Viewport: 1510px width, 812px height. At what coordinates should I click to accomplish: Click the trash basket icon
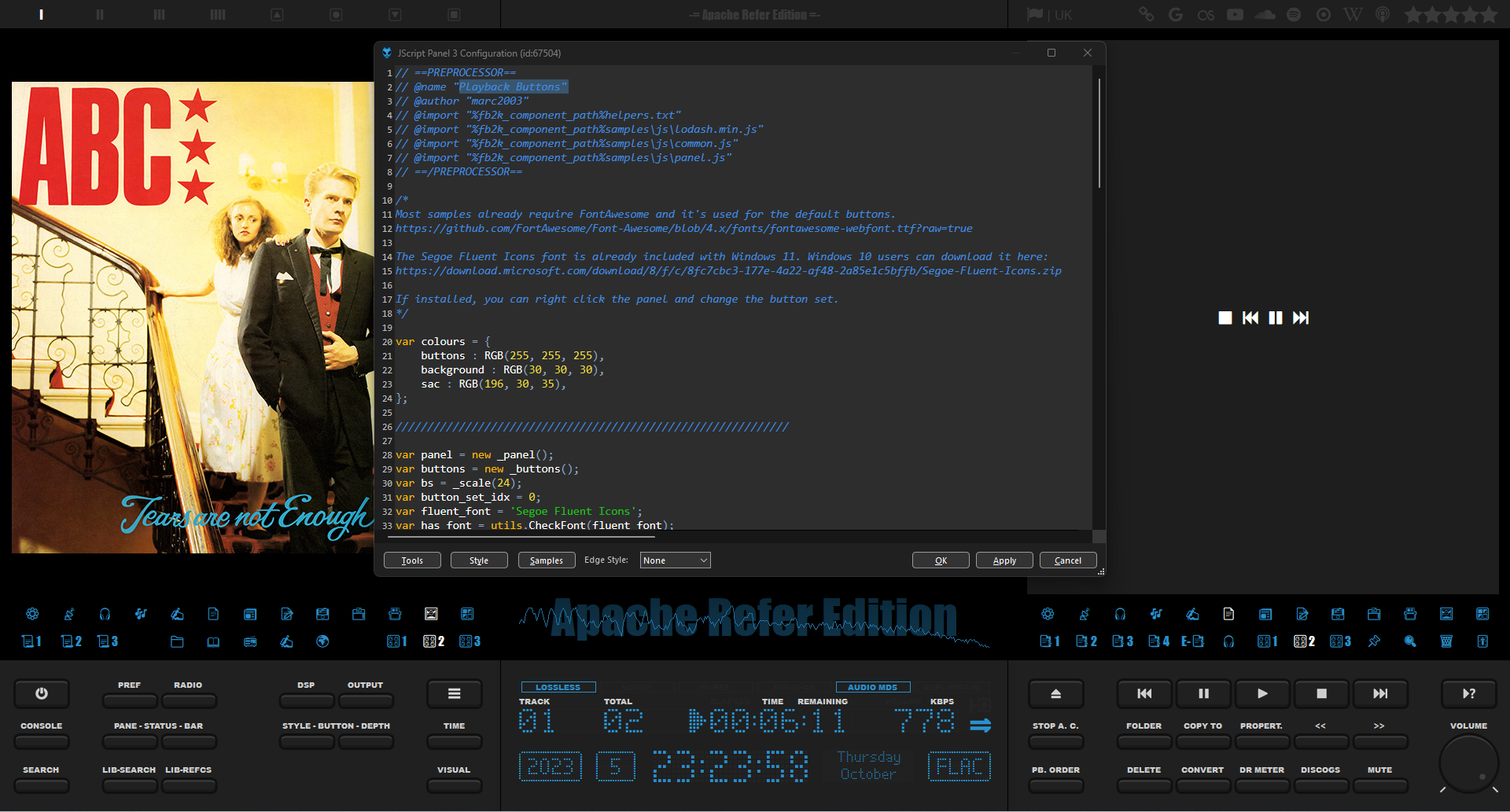click(x=1446, y=641)
